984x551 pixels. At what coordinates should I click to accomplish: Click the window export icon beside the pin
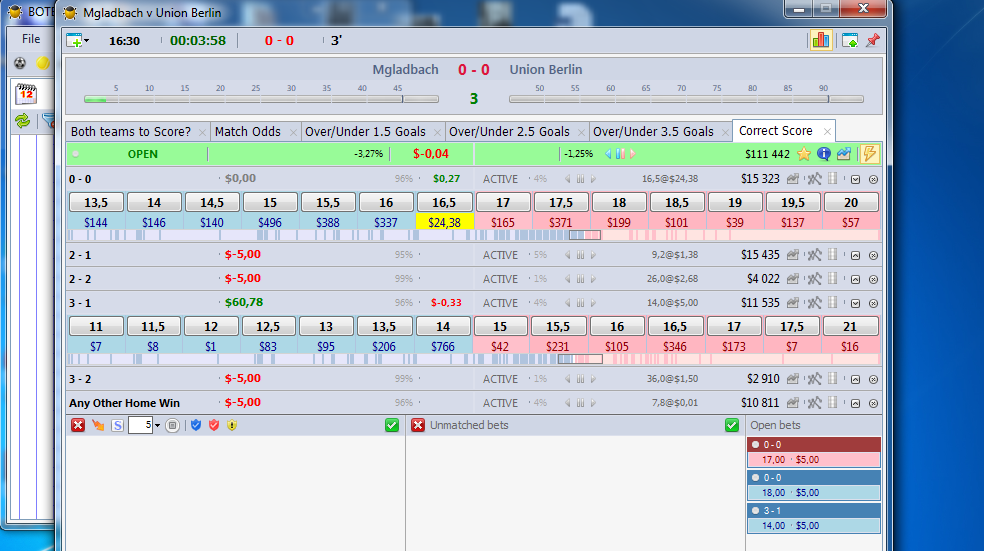850,41
